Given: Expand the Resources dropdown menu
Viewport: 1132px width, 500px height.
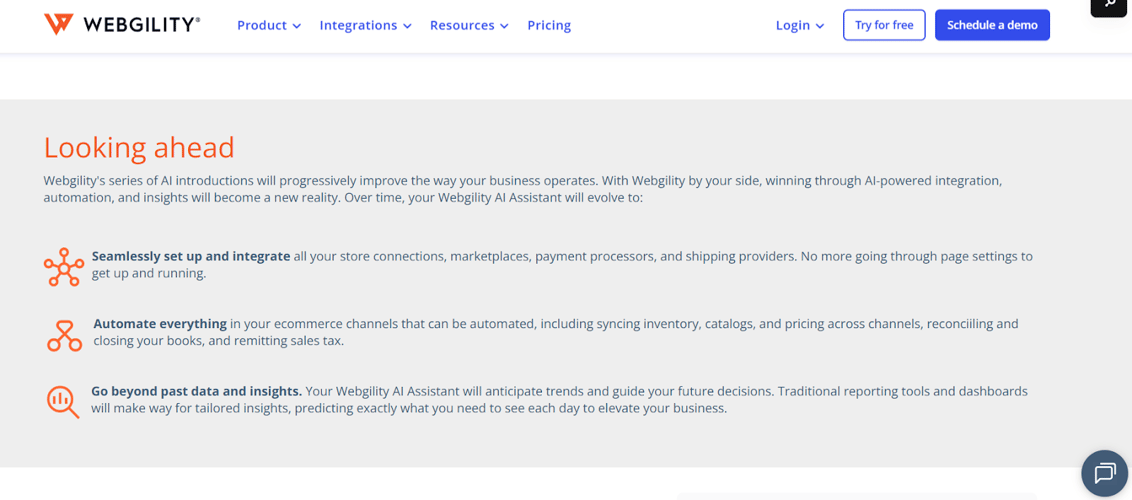Looking at the screenshot, I should tap(469, 25).
